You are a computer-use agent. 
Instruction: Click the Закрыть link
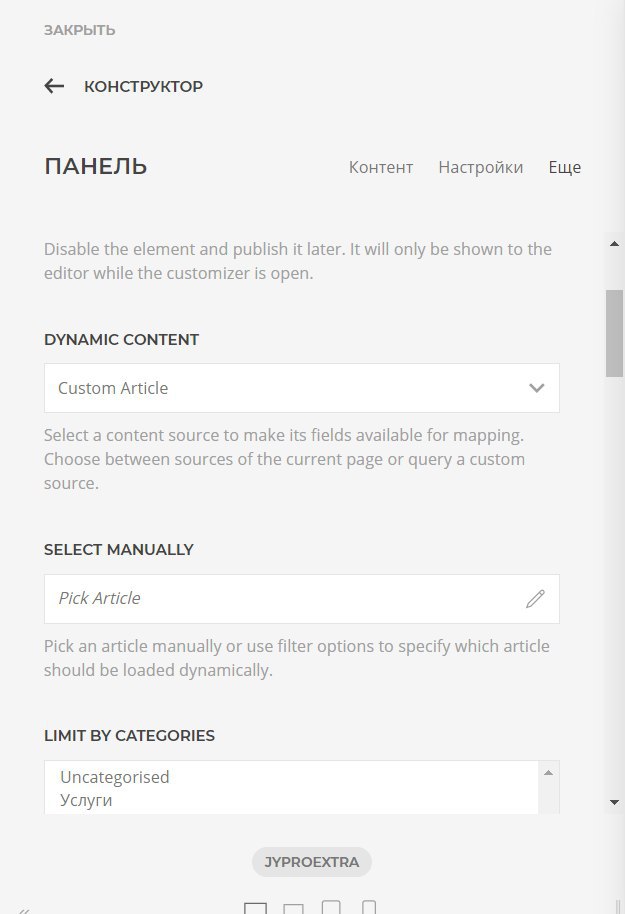point(79,30)
